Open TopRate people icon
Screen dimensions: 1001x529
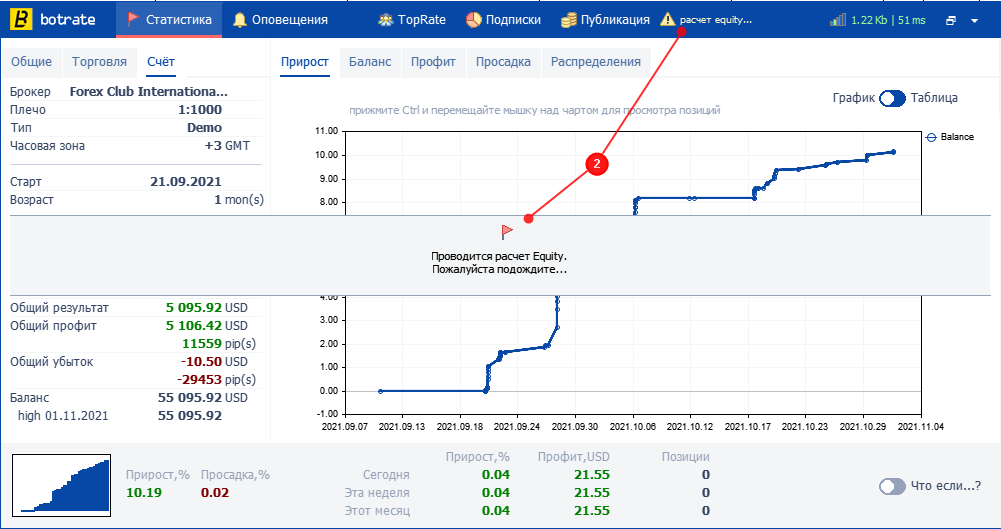pyautogui.click(x=385, y=20)
